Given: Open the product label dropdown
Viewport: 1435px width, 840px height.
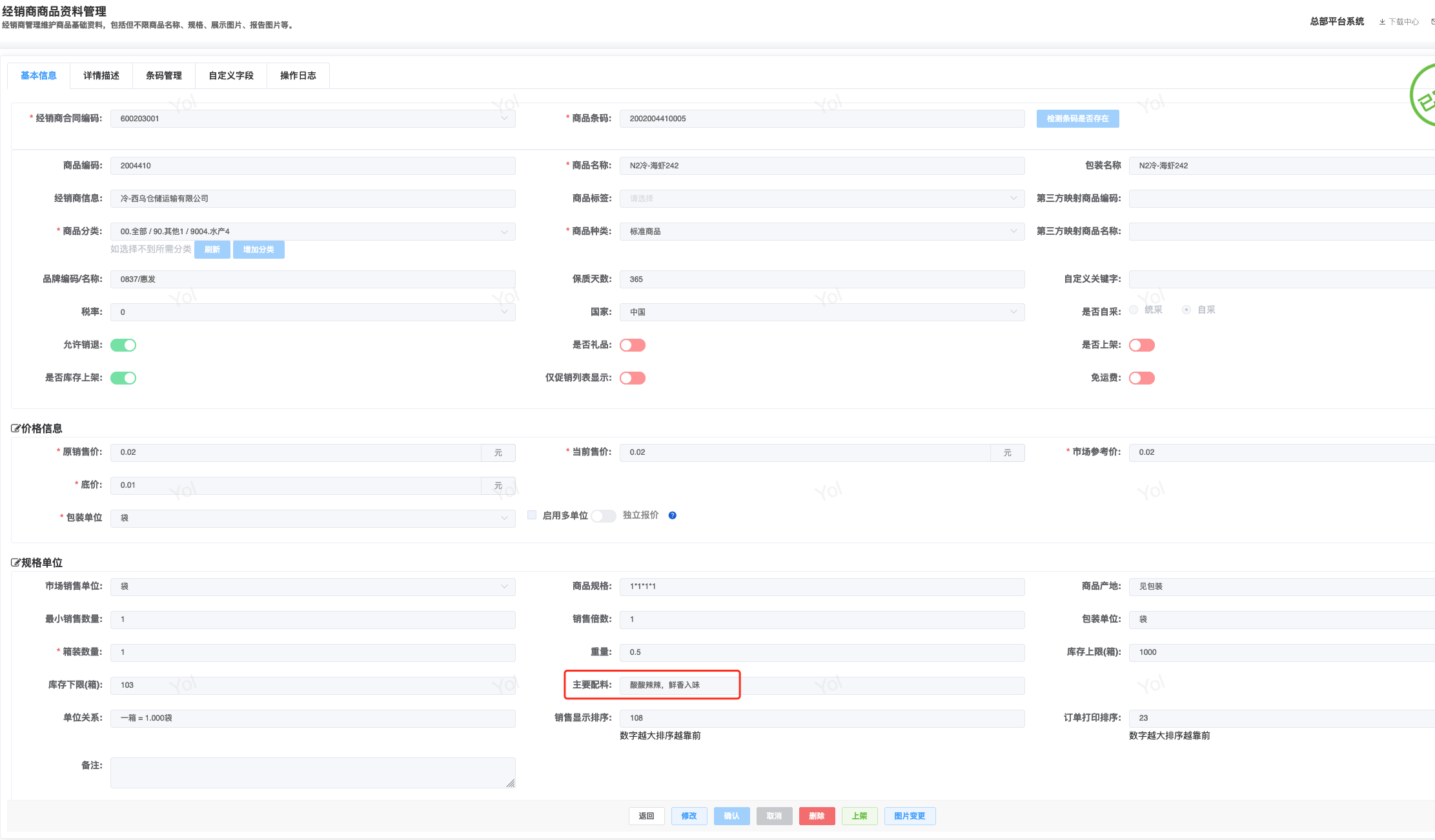Looking at the screenshot, I should tap(821, 199).
